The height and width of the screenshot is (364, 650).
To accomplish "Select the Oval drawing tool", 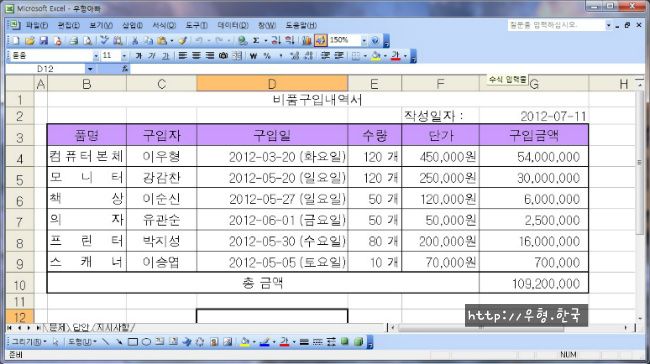I will click(146, 342).
